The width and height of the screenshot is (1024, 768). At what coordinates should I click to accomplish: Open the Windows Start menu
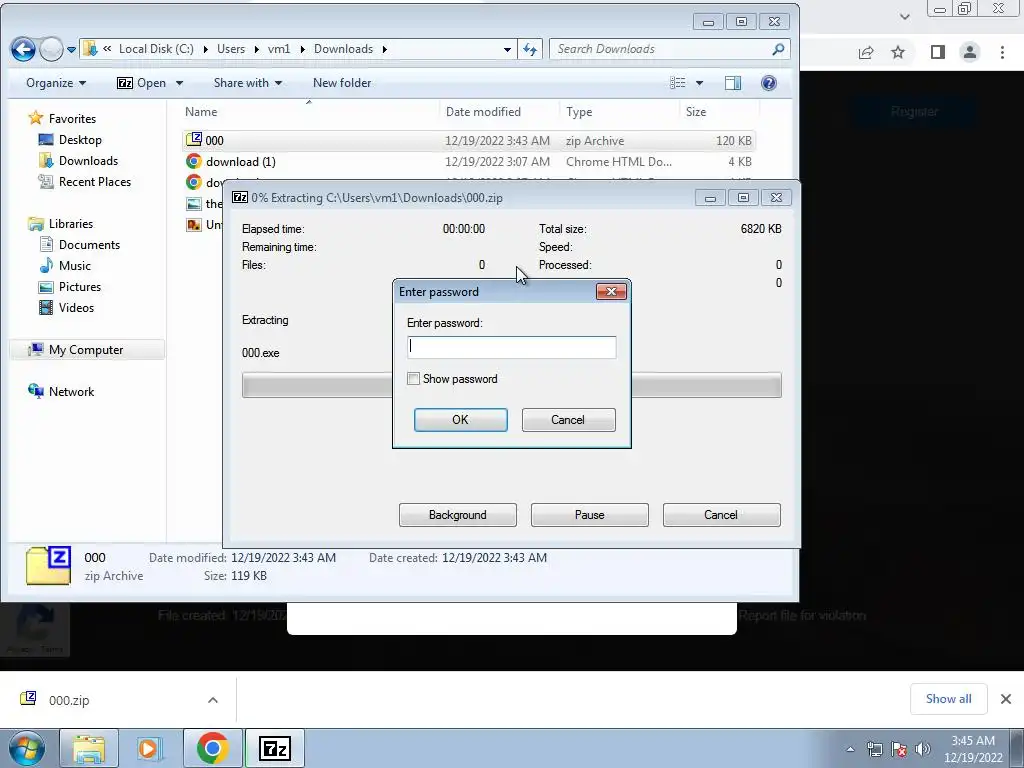click(x=27, y=748)
